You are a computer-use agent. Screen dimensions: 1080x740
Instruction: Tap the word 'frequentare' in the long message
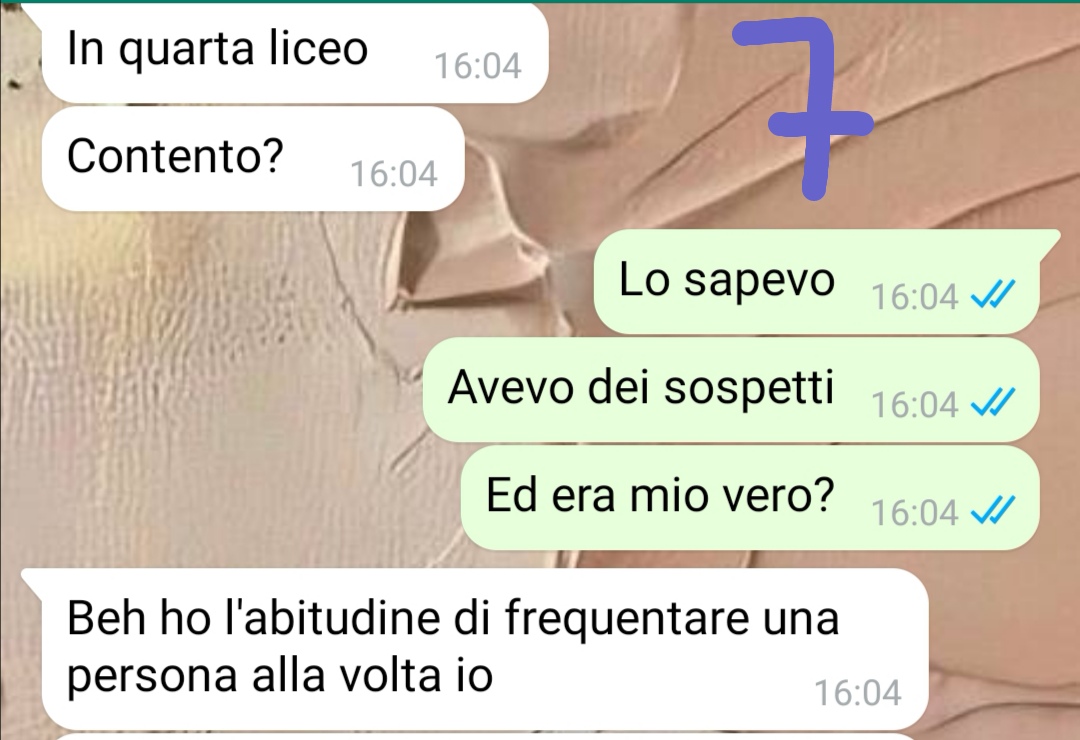click(627, 619)
